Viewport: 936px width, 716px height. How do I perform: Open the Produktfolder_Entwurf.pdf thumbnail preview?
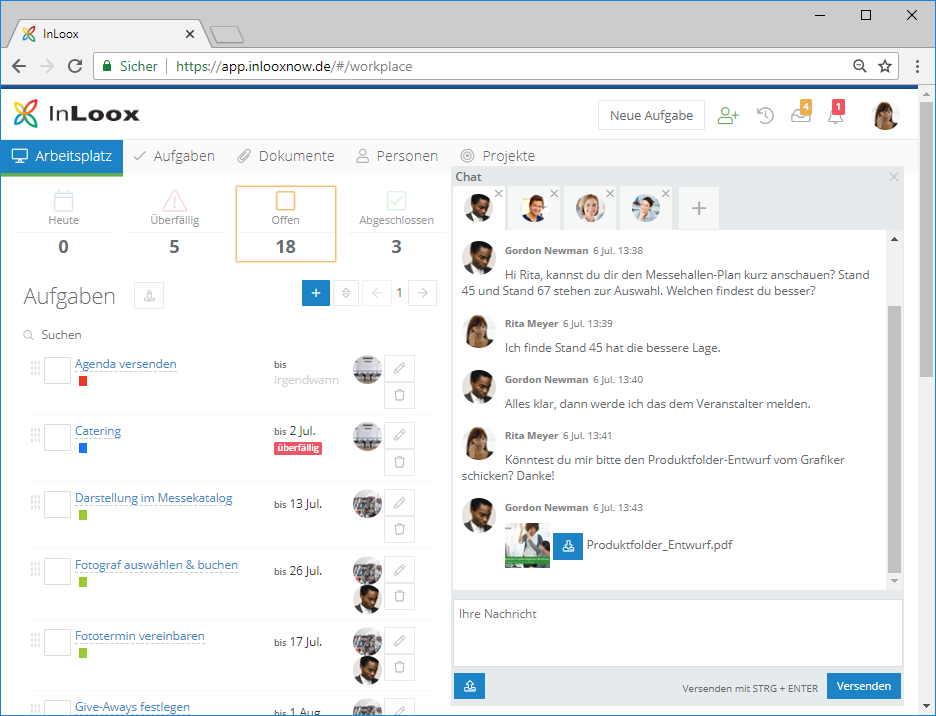pyautogui.click(x=527, y=545)
